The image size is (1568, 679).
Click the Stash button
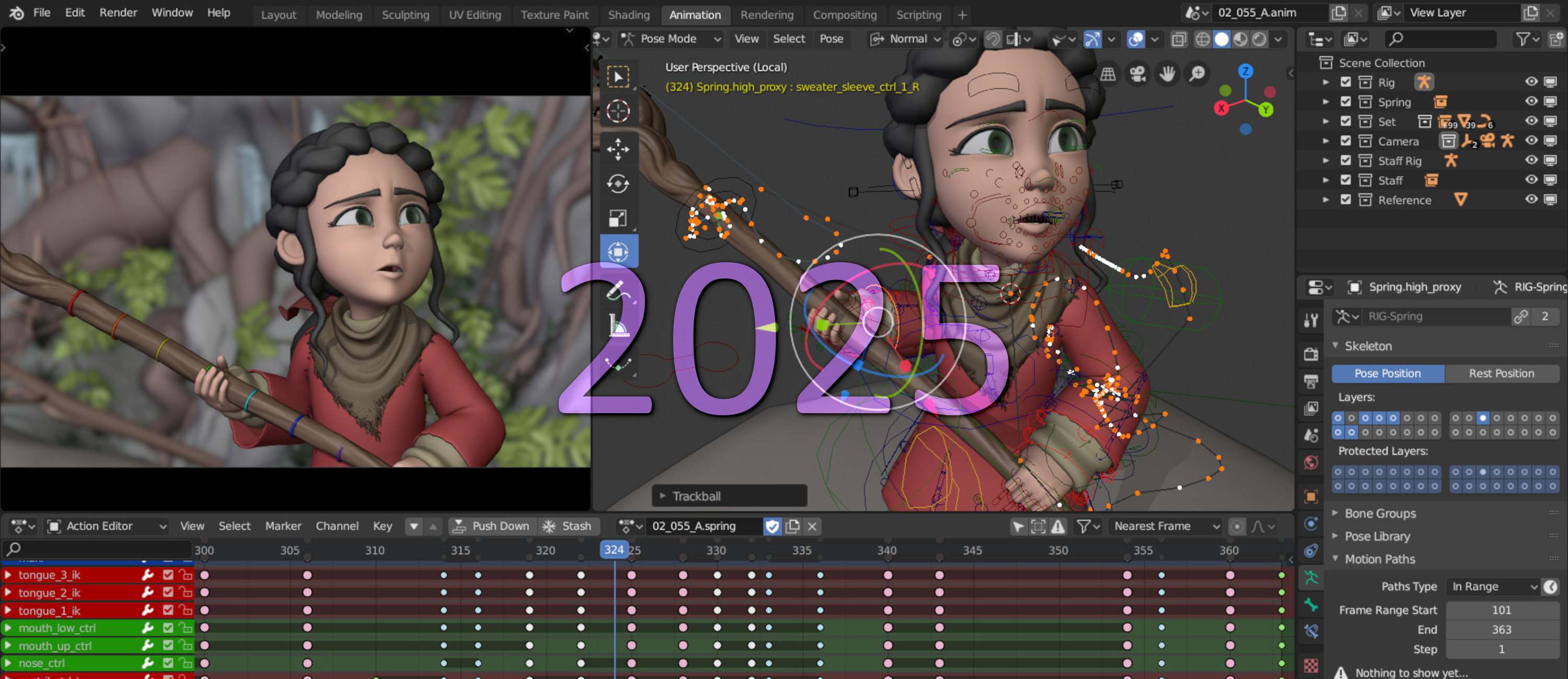(x=568, y=526)
